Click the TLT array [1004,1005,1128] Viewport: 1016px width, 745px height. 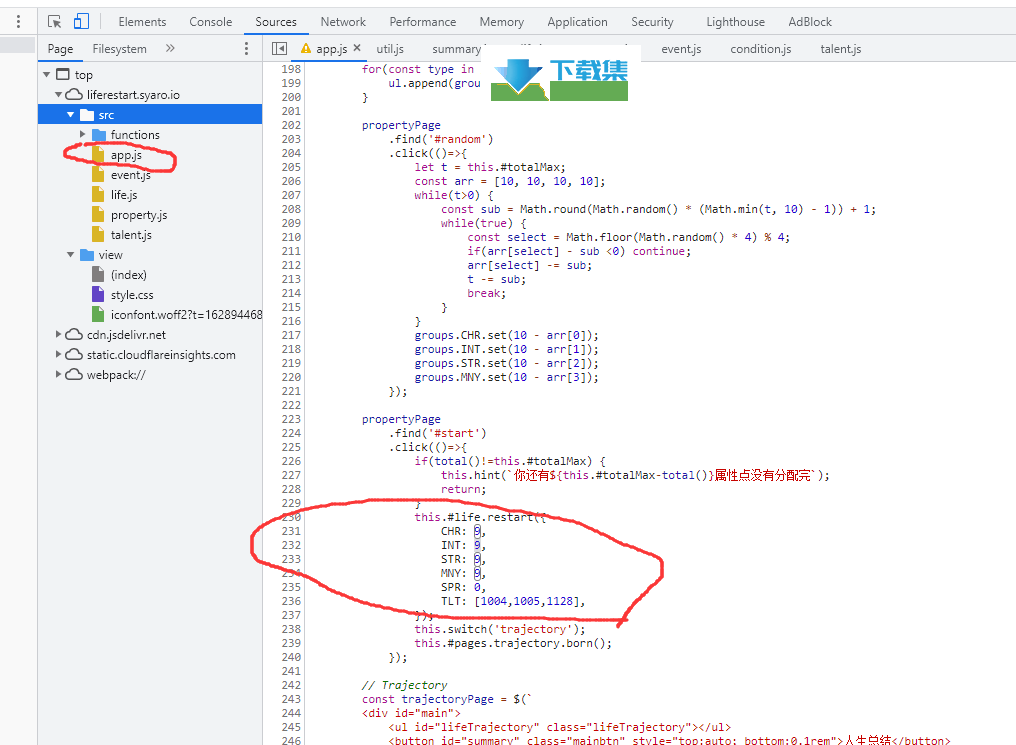point(527,601)
